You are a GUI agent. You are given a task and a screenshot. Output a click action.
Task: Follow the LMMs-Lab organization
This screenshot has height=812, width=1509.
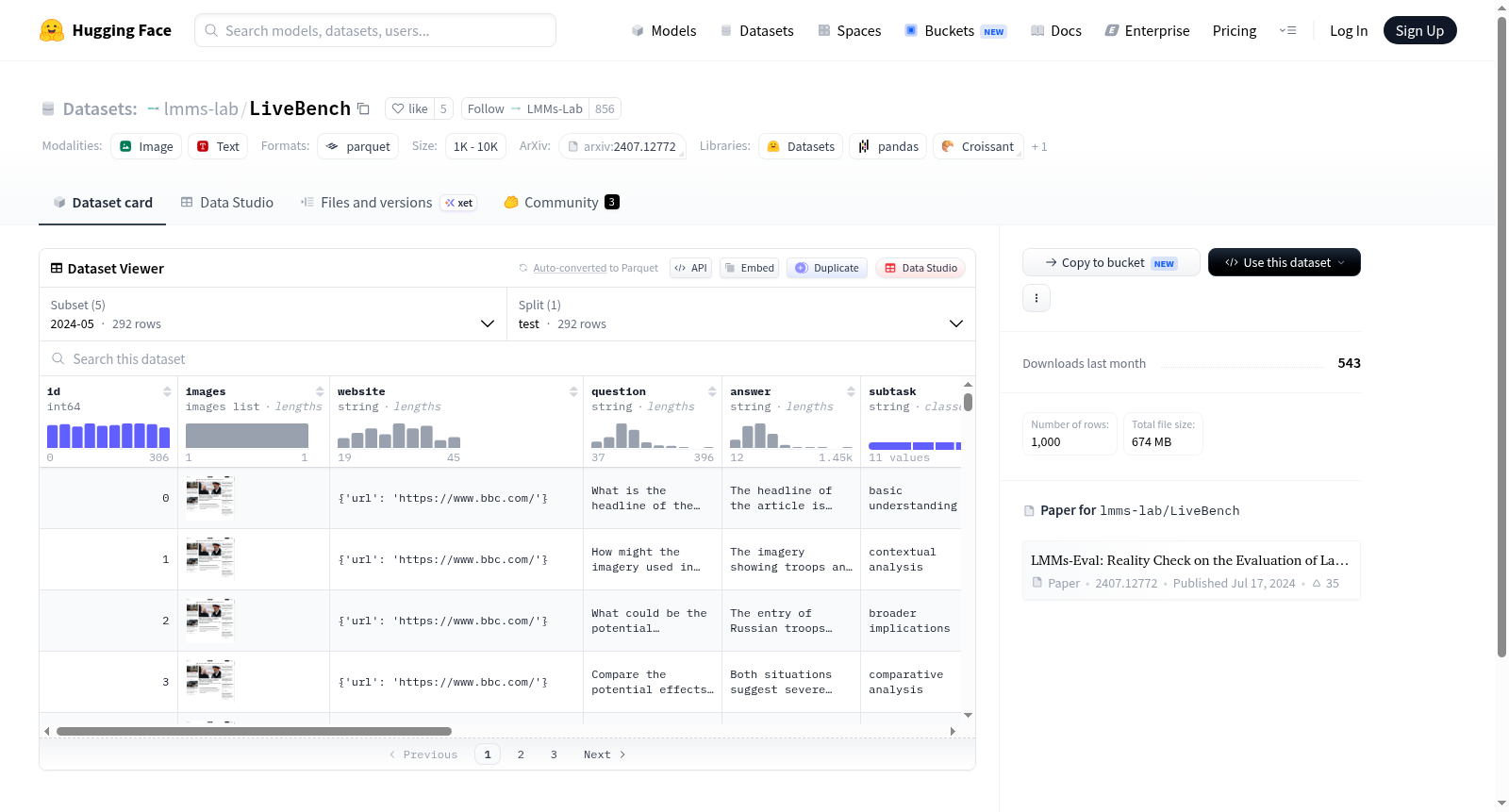[524, 108]
